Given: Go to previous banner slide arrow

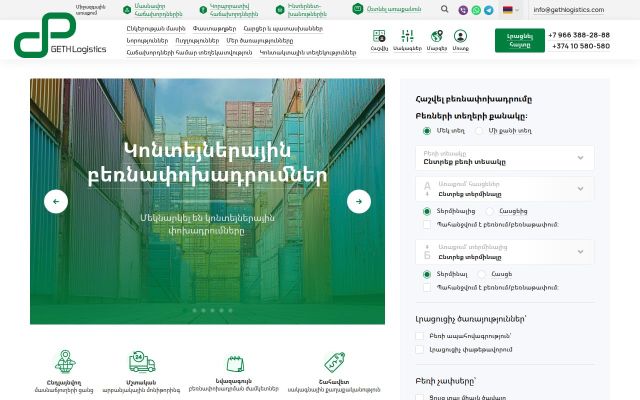Looking at the screenshot, I should (x=56, y=201).
